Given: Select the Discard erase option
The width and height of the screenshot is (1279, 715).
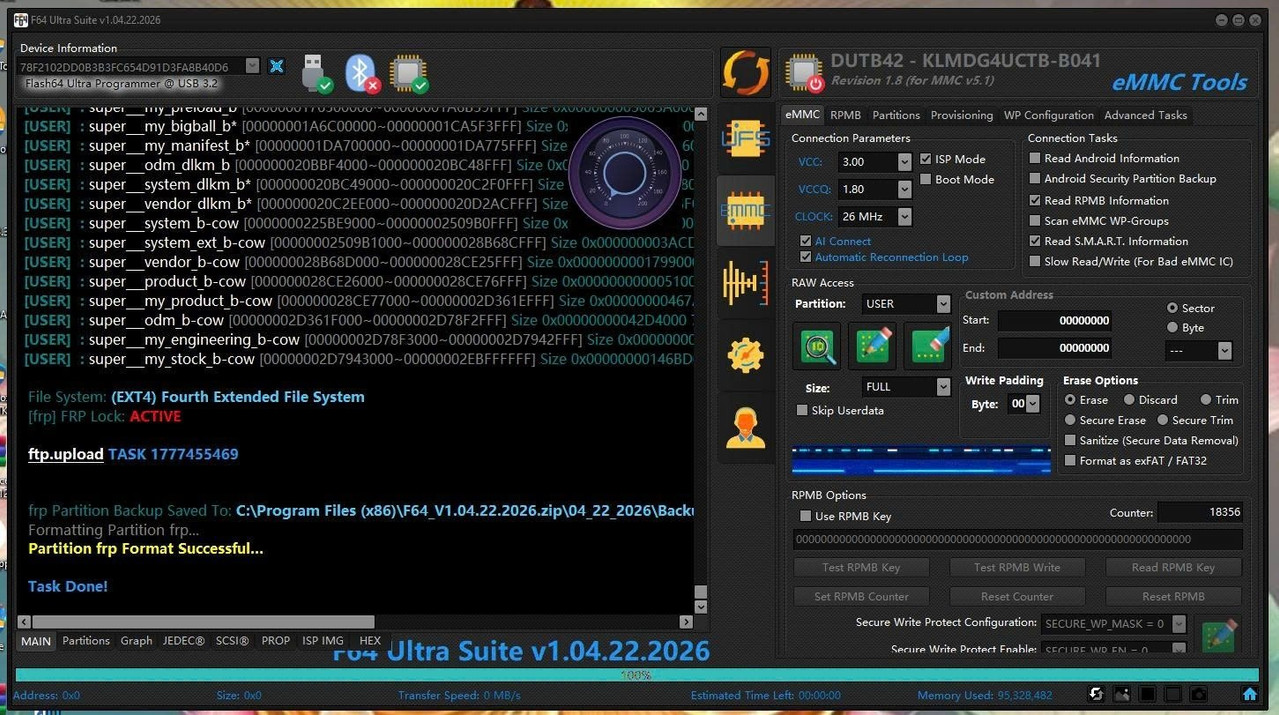Looking at the screenshot, I should [1129, 400].
